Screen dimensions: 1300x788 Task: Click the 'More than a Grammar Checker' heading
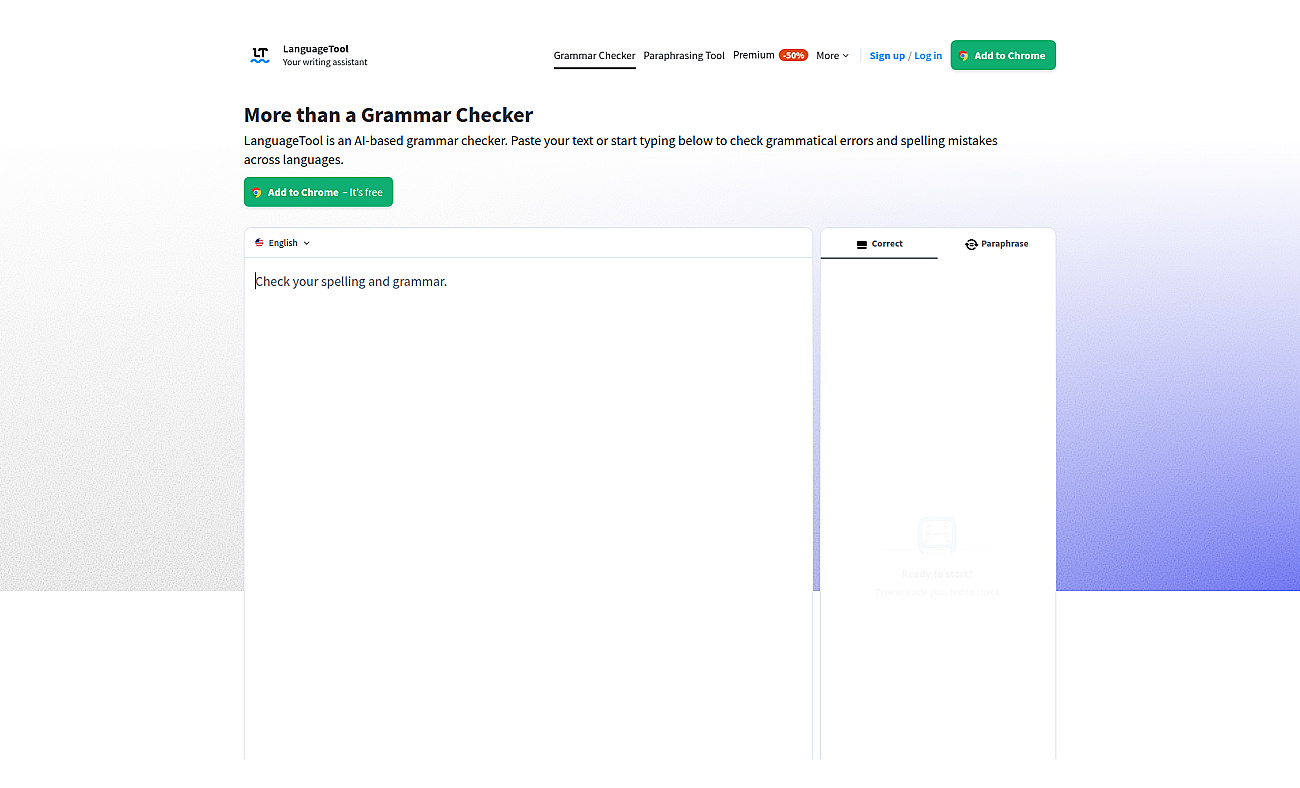pos(389,114)
